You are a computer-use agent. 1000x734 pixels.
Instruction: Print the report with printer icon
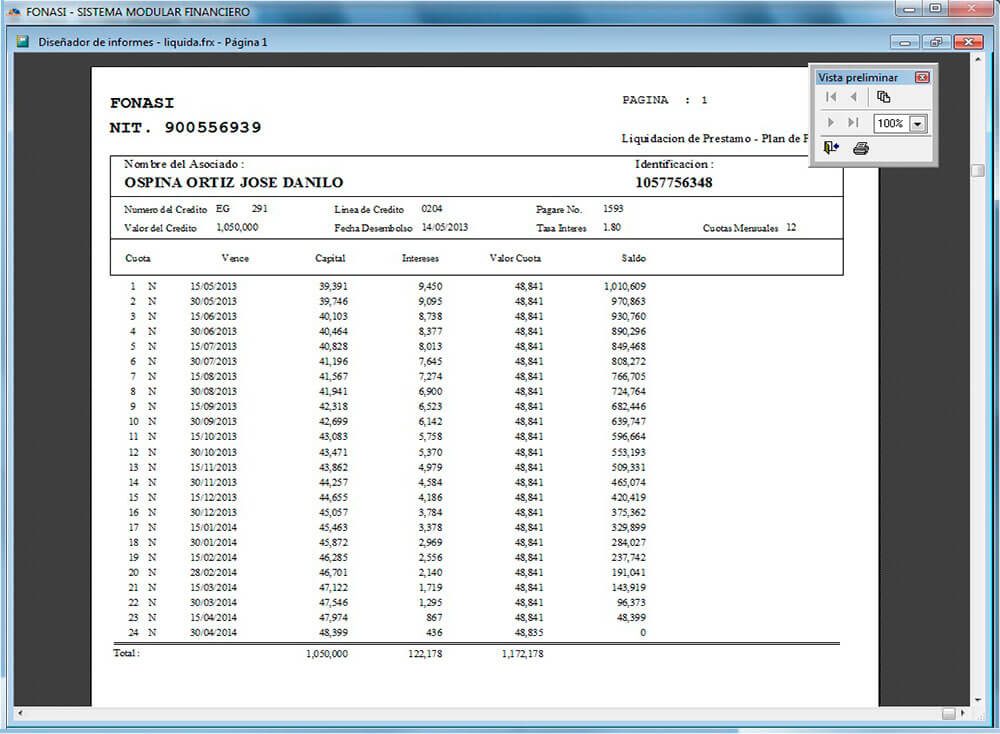tap(861, 148)
